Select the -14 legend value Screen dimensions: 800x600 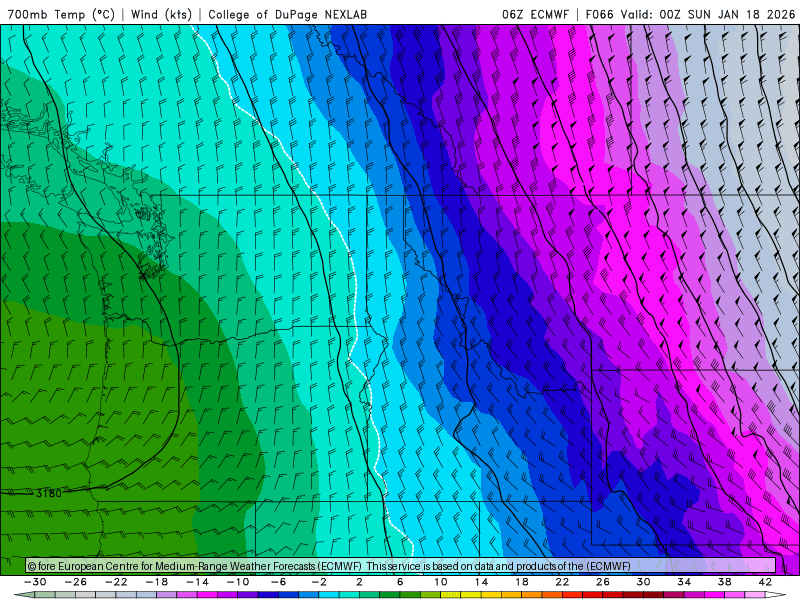(197, 582)
